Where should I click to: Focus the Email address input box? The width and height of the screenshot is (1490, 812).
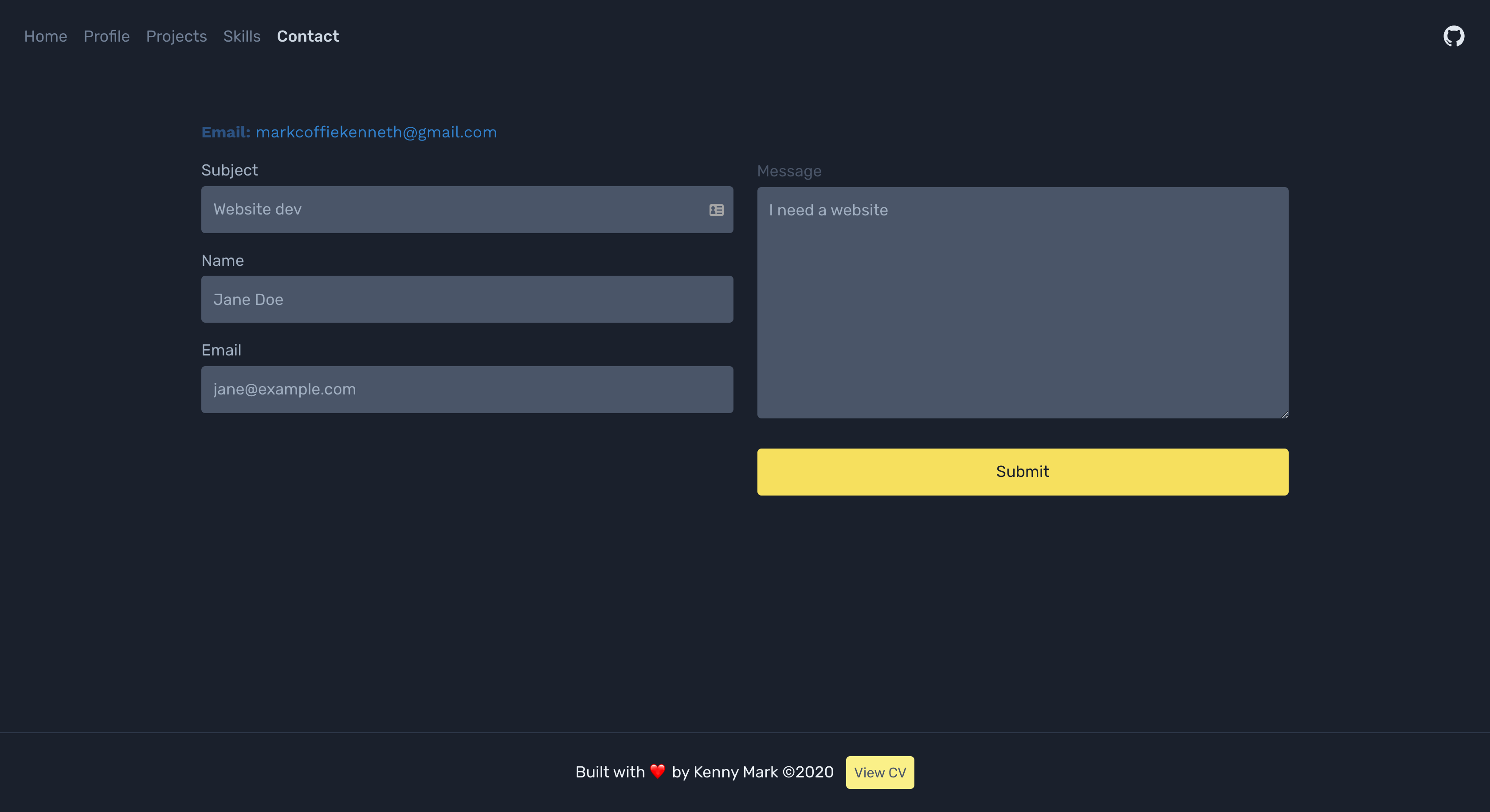pyautogui.click(x=467, y=390)
